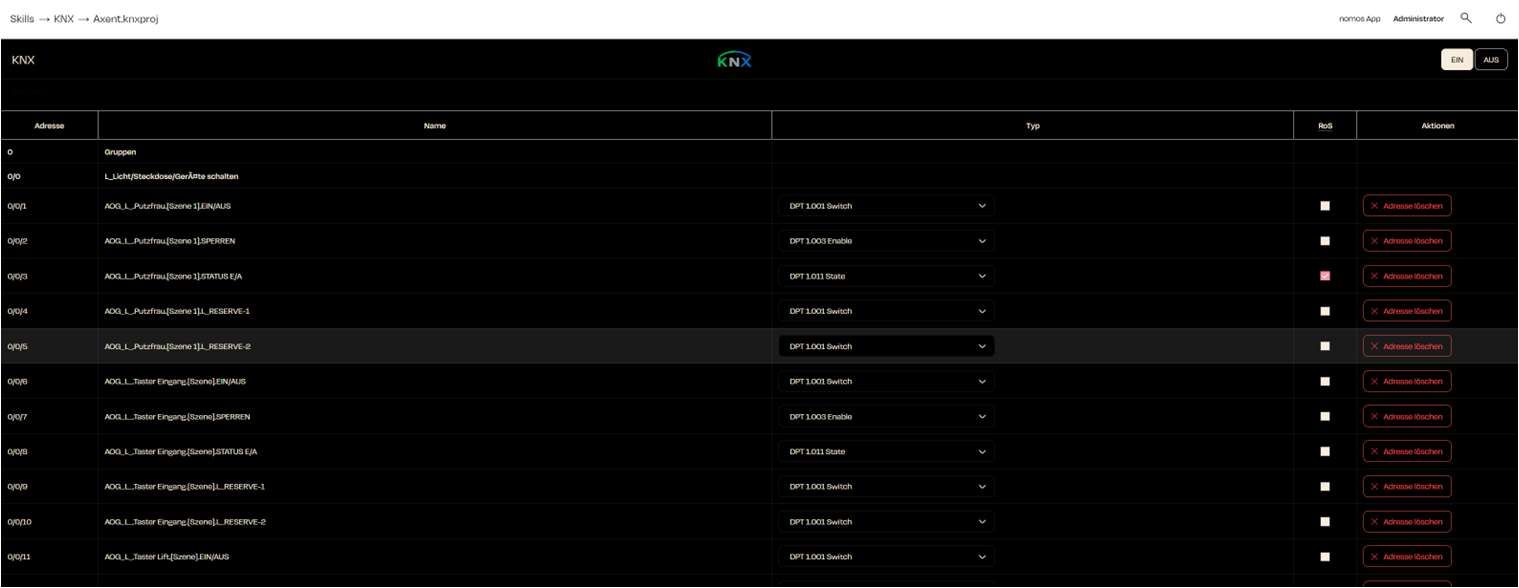Viewport: 1519px width, 588px height.
Task: Open DPT 1.011 State dropdown for 0/0/8
Action: (886, 451)
